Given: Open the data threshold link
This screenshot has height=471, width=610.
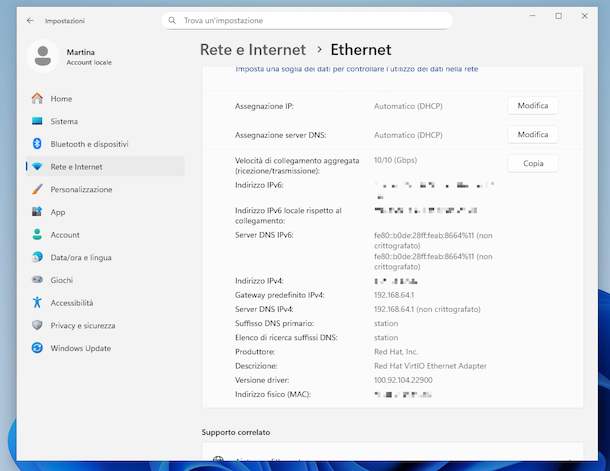Looking at the screenshot, I should click(x=356, y=69).
